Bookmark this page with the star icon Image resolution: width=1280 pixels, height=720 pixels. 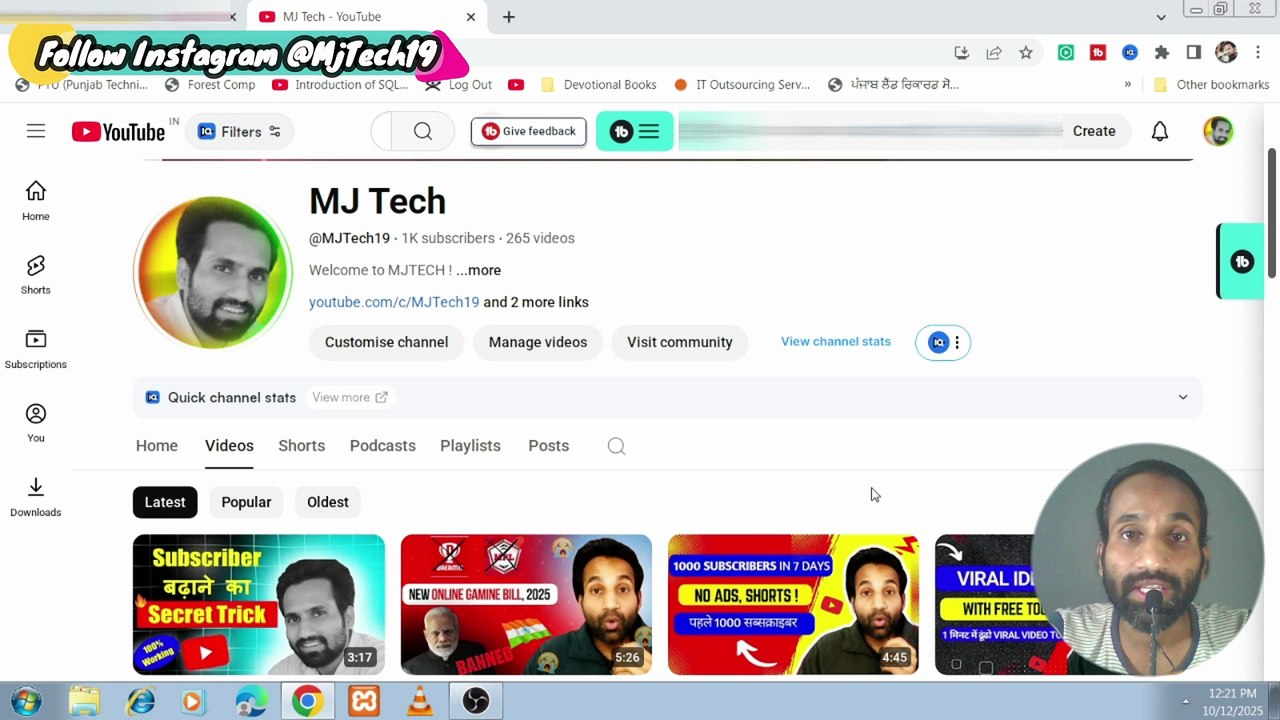(1026, 53)
